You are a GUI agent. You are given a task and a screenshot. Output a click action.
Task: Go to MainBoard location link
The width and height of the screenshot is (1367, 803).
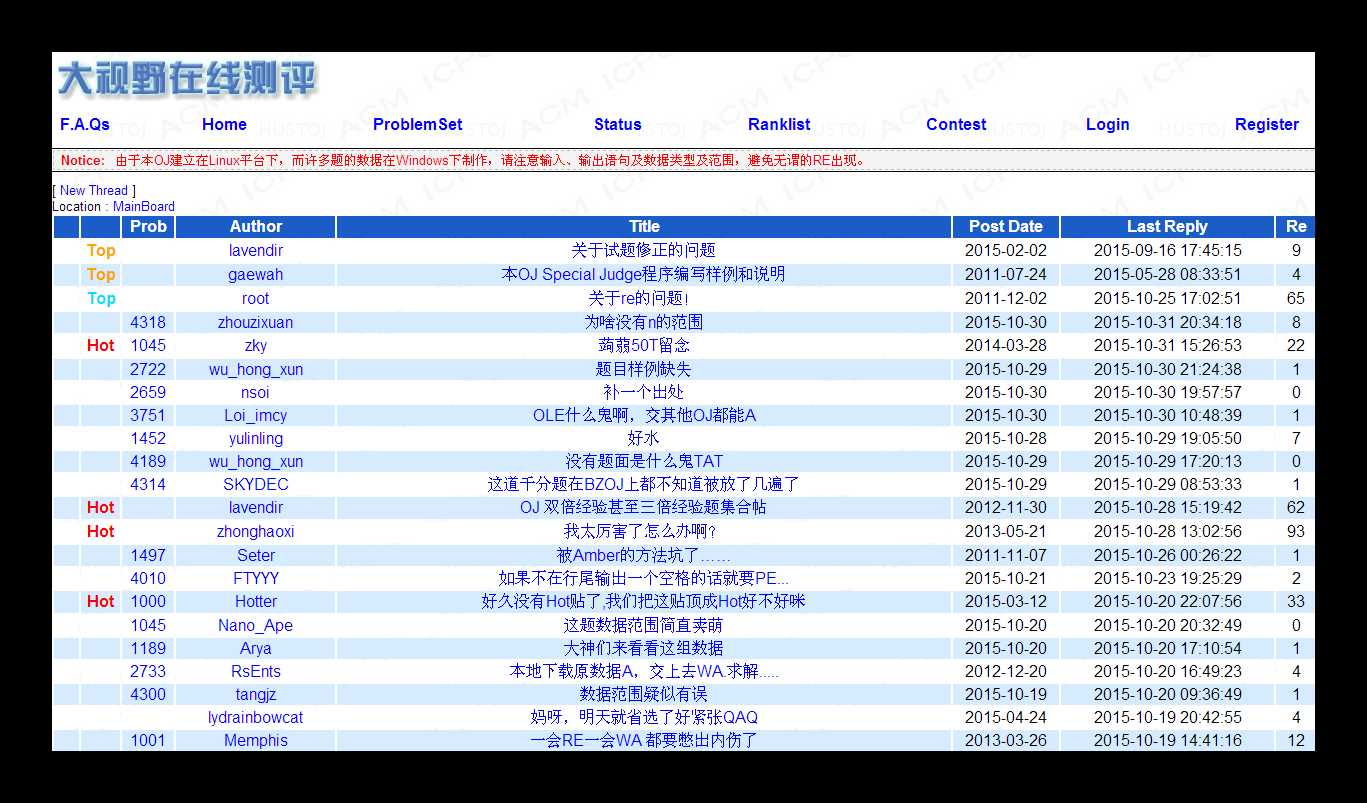[x=144, y=207]
